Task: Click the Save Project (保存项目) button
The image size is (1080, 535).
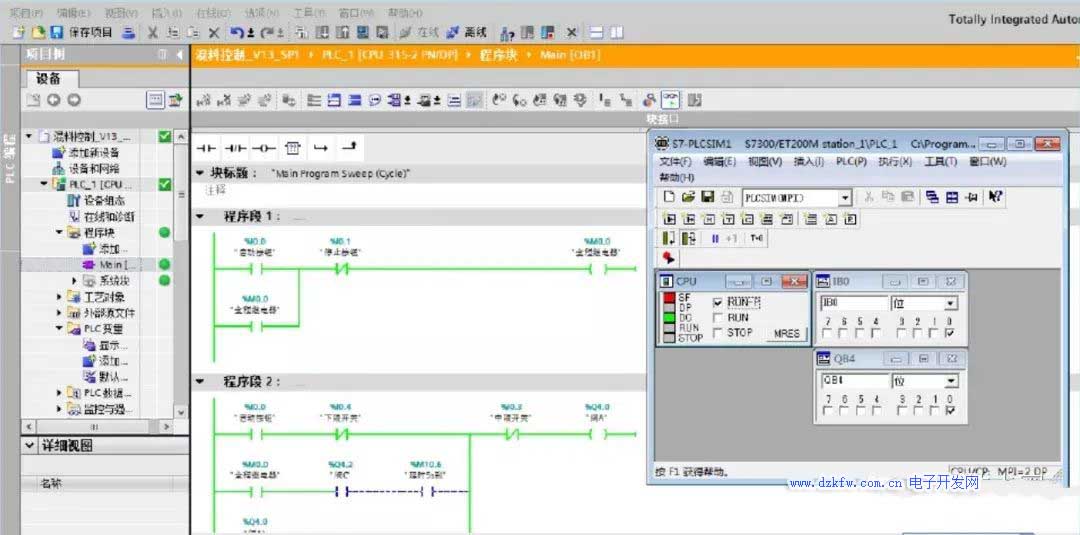Action: click(x=81, y=32)
